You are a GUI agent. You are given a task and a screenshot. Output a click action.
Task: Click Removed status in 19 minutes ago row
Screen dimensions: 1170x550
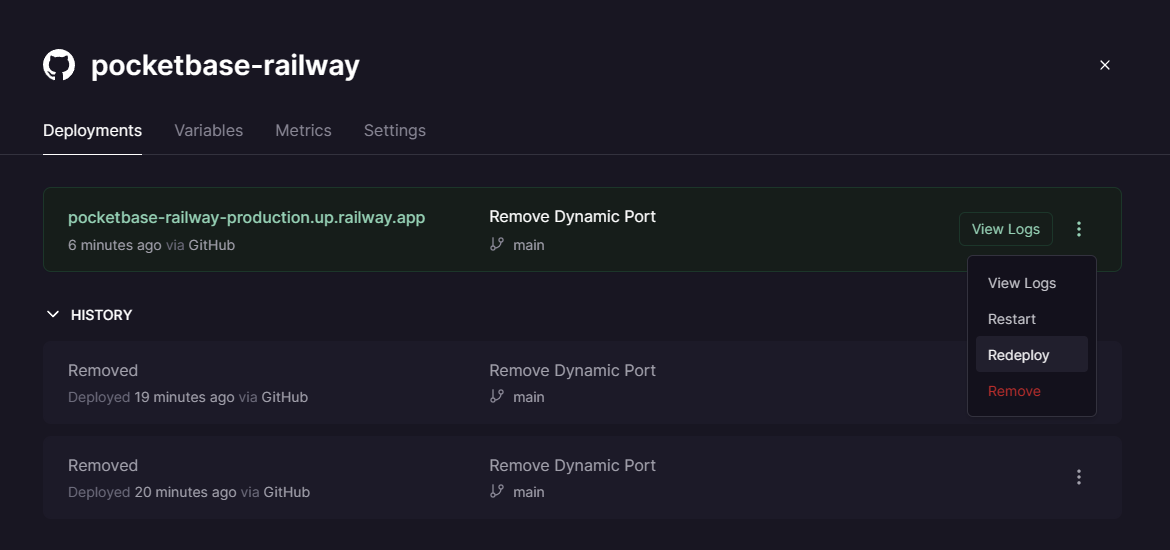click(103, 370)
